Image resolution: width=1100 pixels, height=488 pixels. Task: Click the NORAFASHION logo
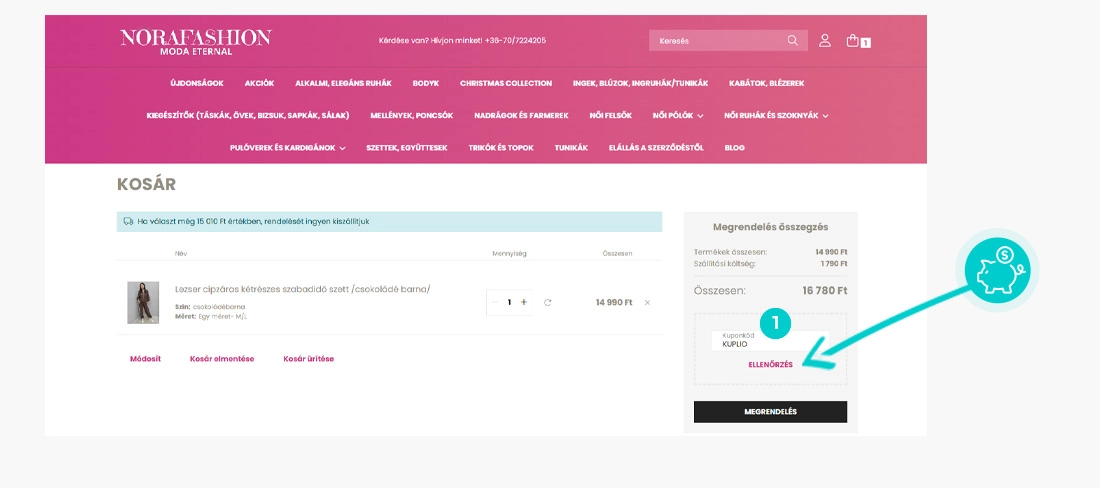click(196, 42)
